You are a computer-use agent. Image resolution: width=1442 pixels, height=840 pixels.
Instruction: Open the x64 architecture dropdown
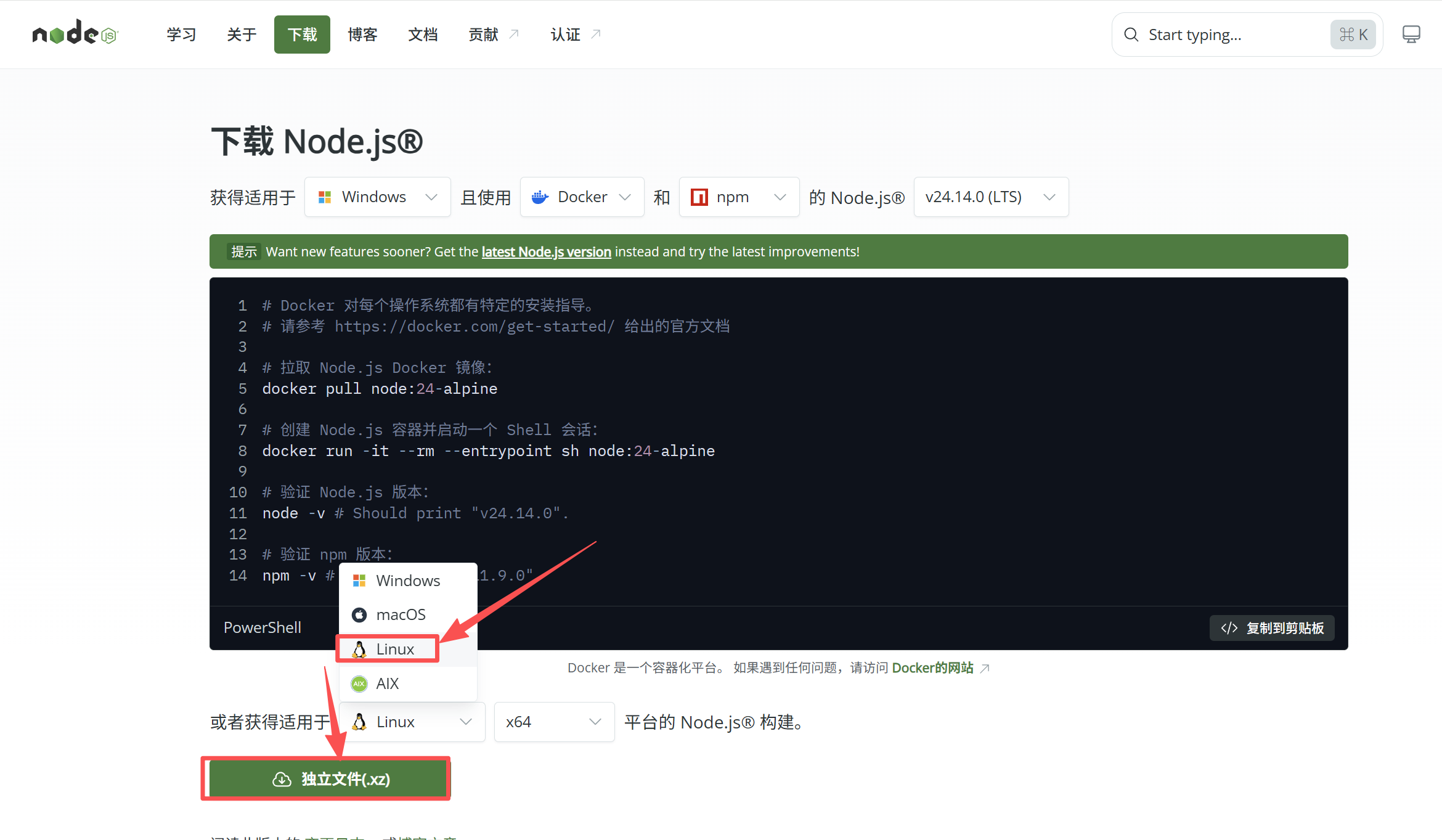pyautogui.click(x=553, y=722)
